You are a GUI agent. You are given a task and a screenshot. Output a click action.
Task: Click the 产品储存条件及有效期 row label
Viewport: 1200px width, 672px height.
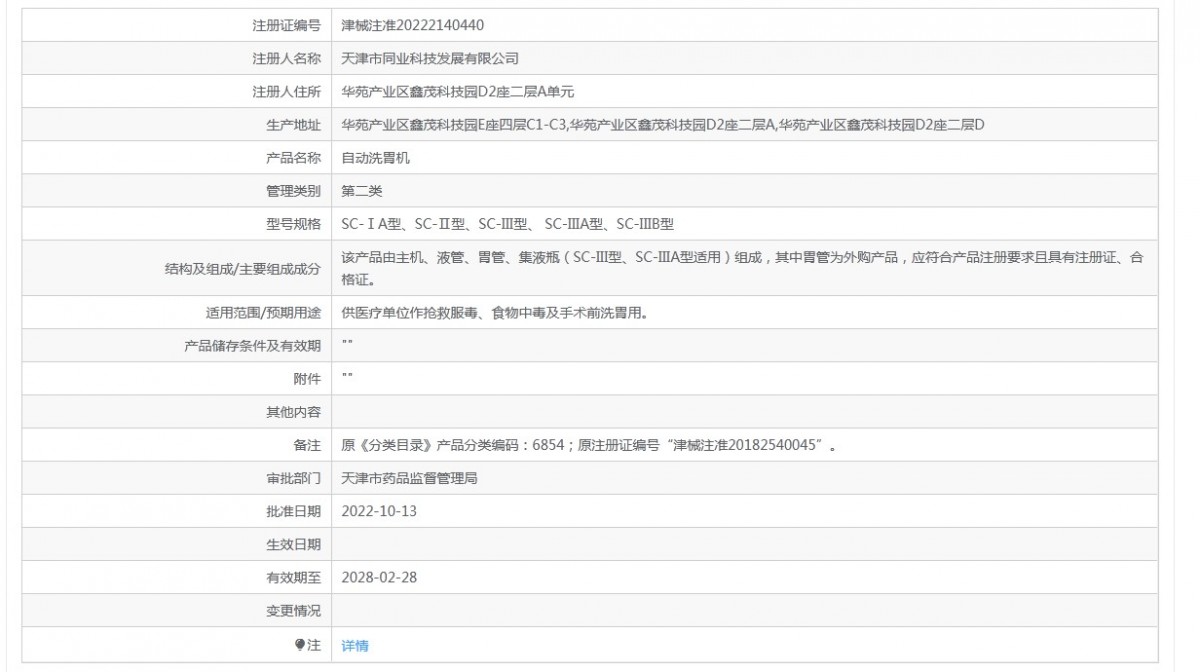point(253,346)
